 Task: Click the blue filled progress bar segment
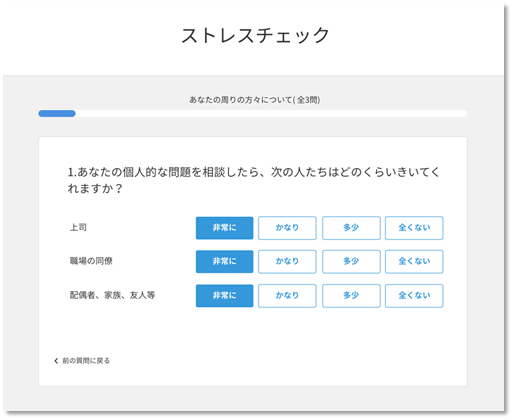click(57, 114)
